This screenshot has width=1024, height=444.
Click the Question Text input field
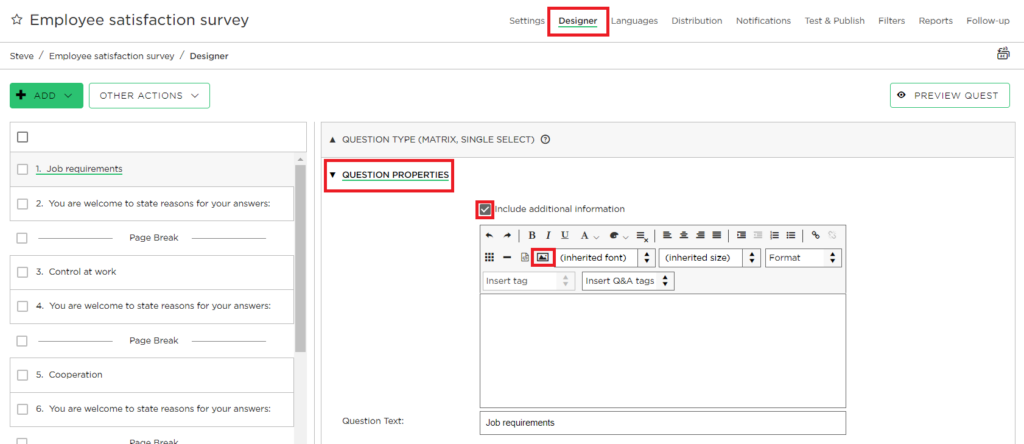click(x=662, y=422)
